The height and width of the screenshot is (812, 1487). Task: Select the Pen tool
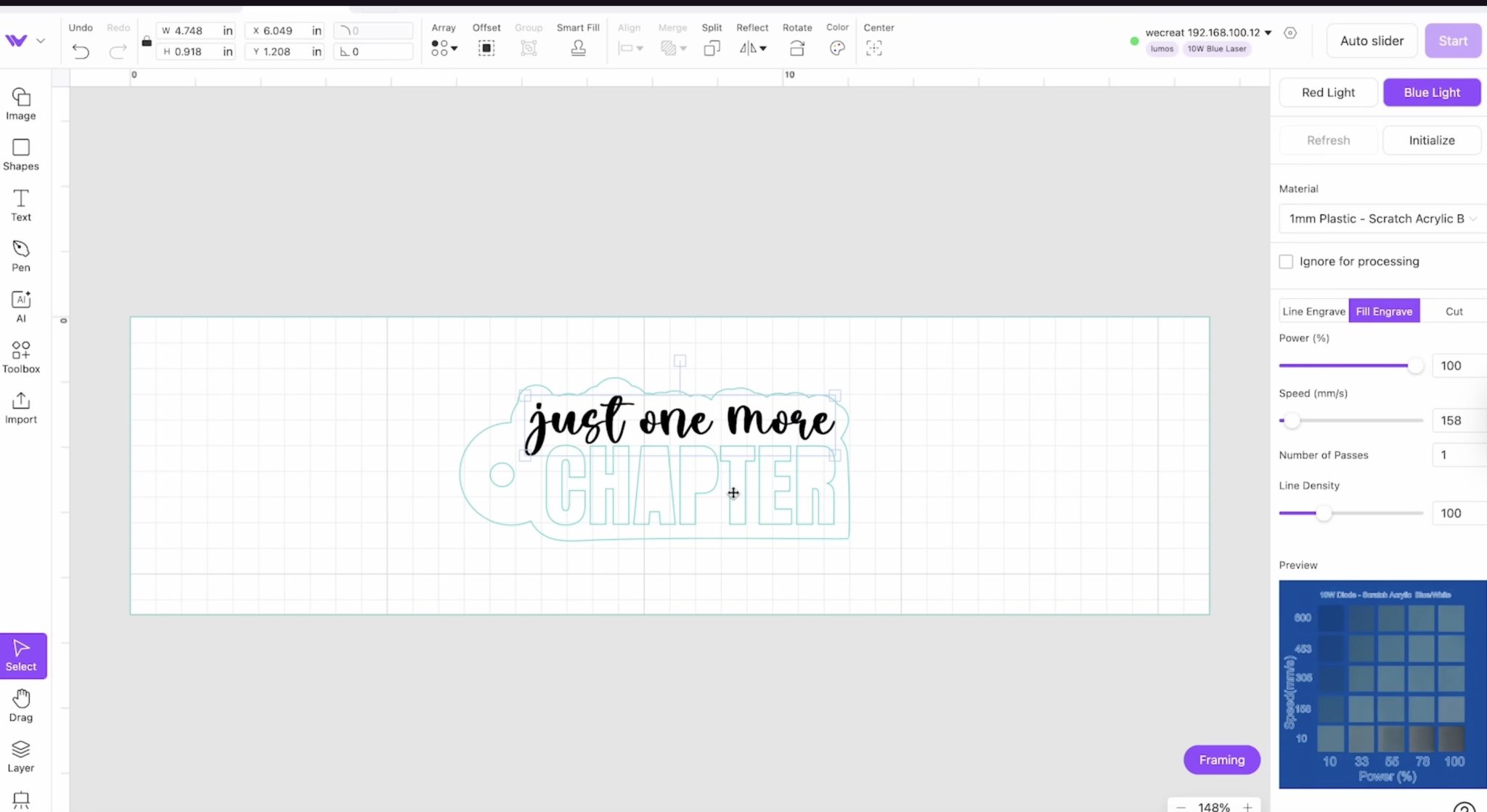pos(20,255)
